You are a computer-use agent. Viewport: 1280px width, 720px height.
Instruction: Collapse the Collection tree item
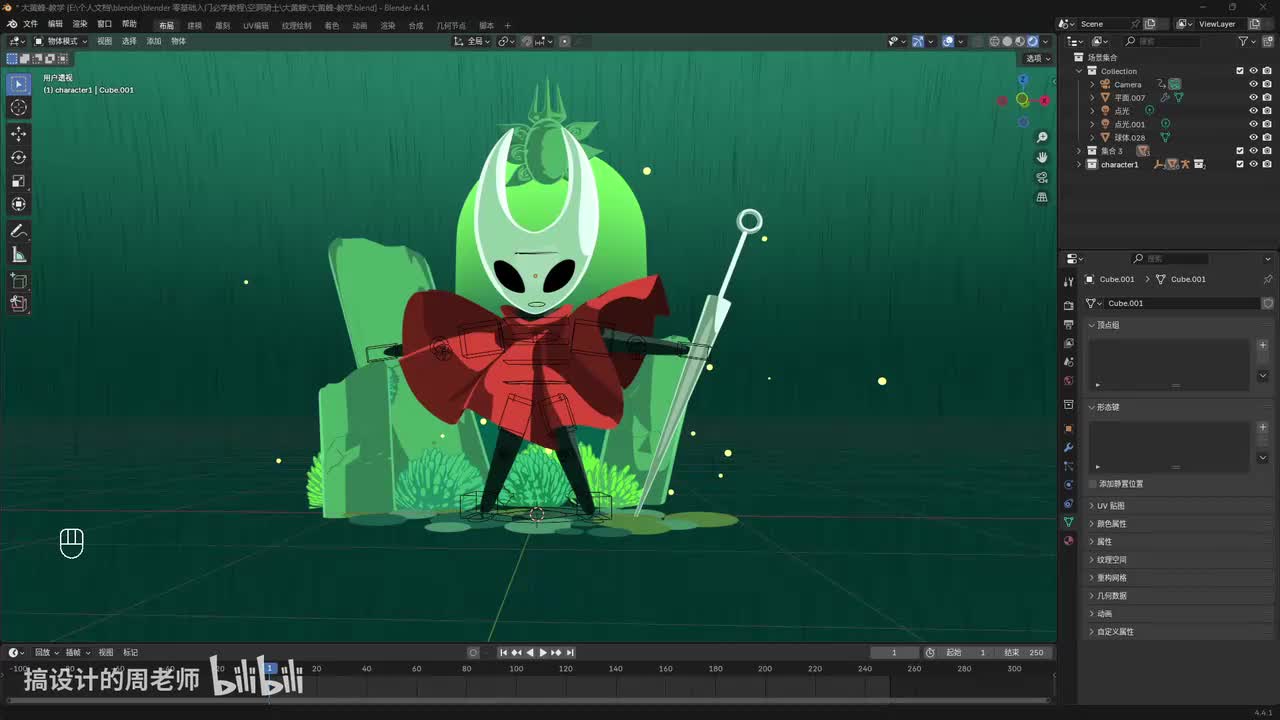(x=1079, y=71)
